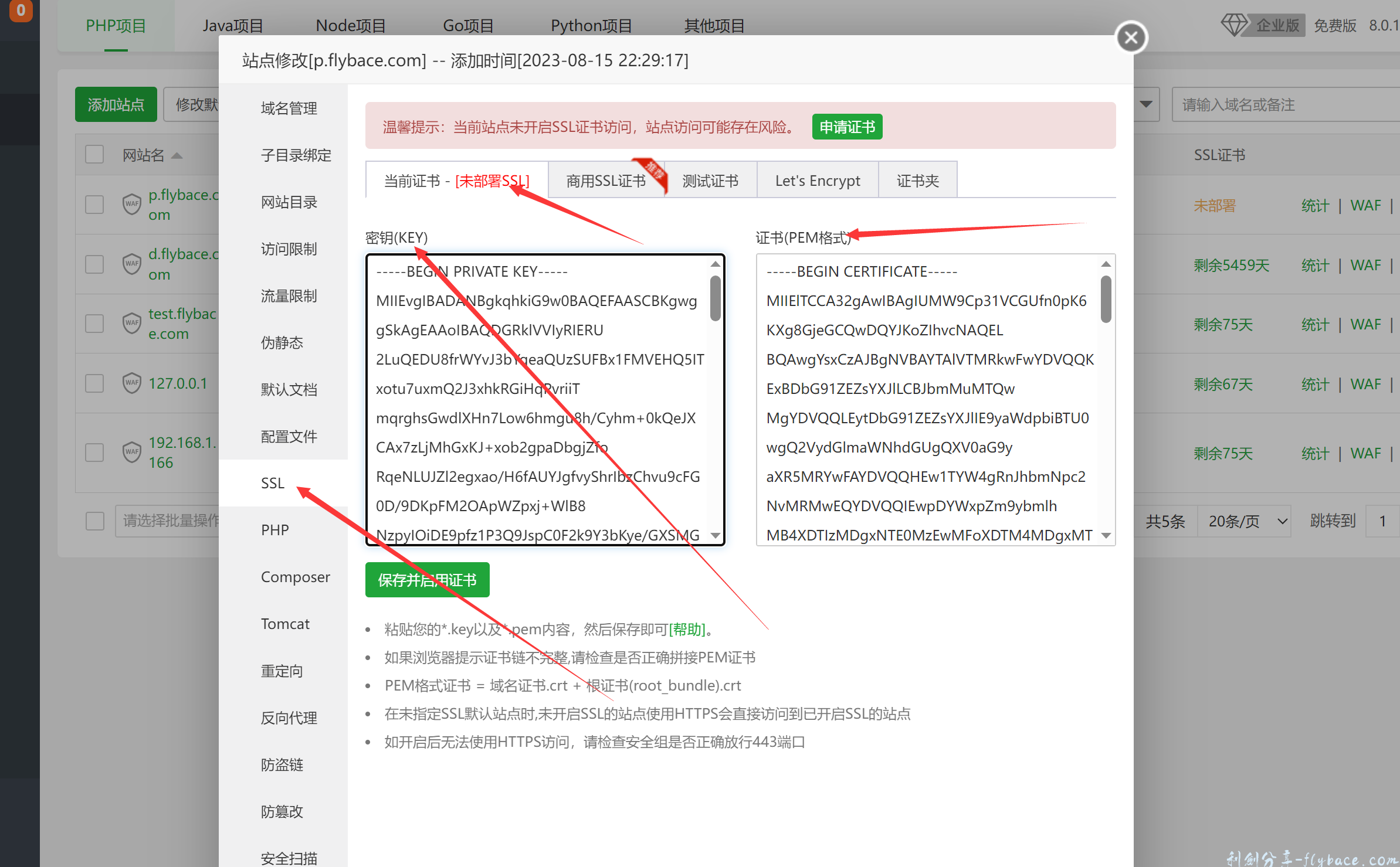The image size is (1400, 867).
Task: Click WAF shield icon beside p.flybace.com
Action: (x=132, y=205)
